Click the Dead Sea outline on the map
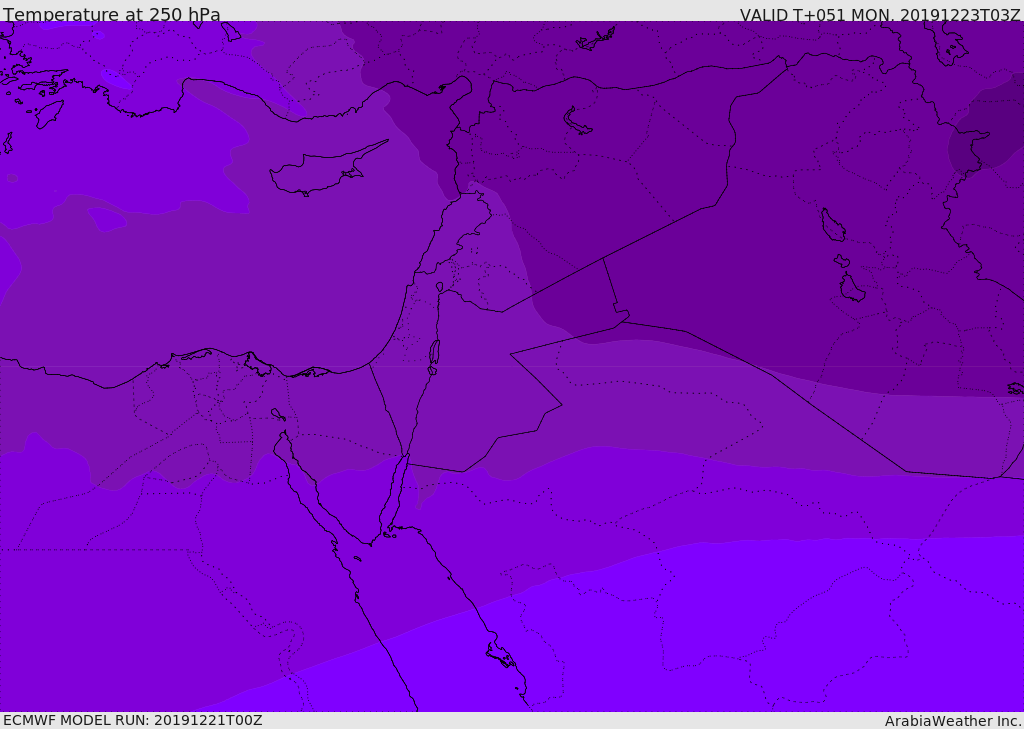 click(x=434, y=357)
